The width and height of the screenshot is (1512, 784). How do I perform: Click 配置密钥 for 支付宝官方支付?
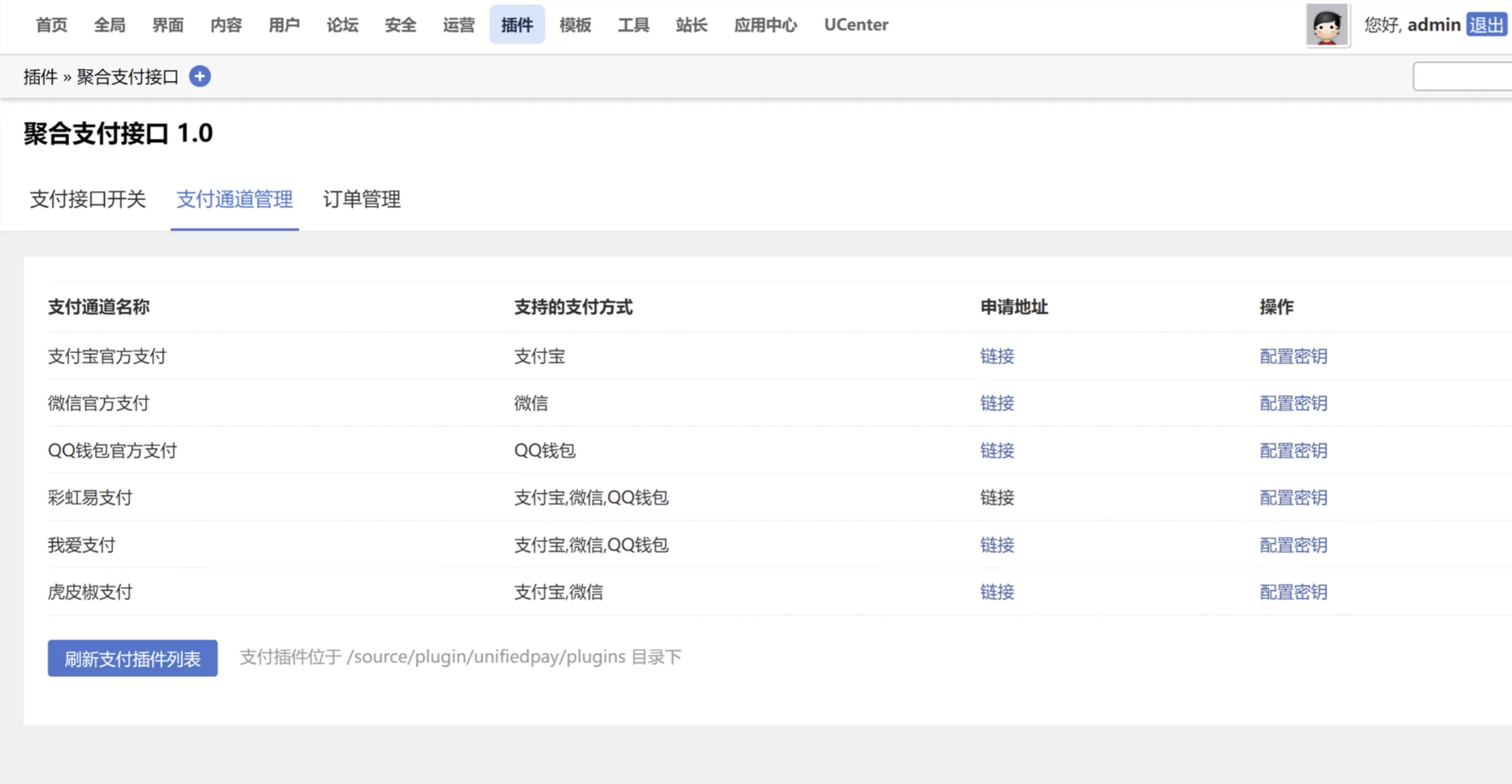tap(1293, 356)
